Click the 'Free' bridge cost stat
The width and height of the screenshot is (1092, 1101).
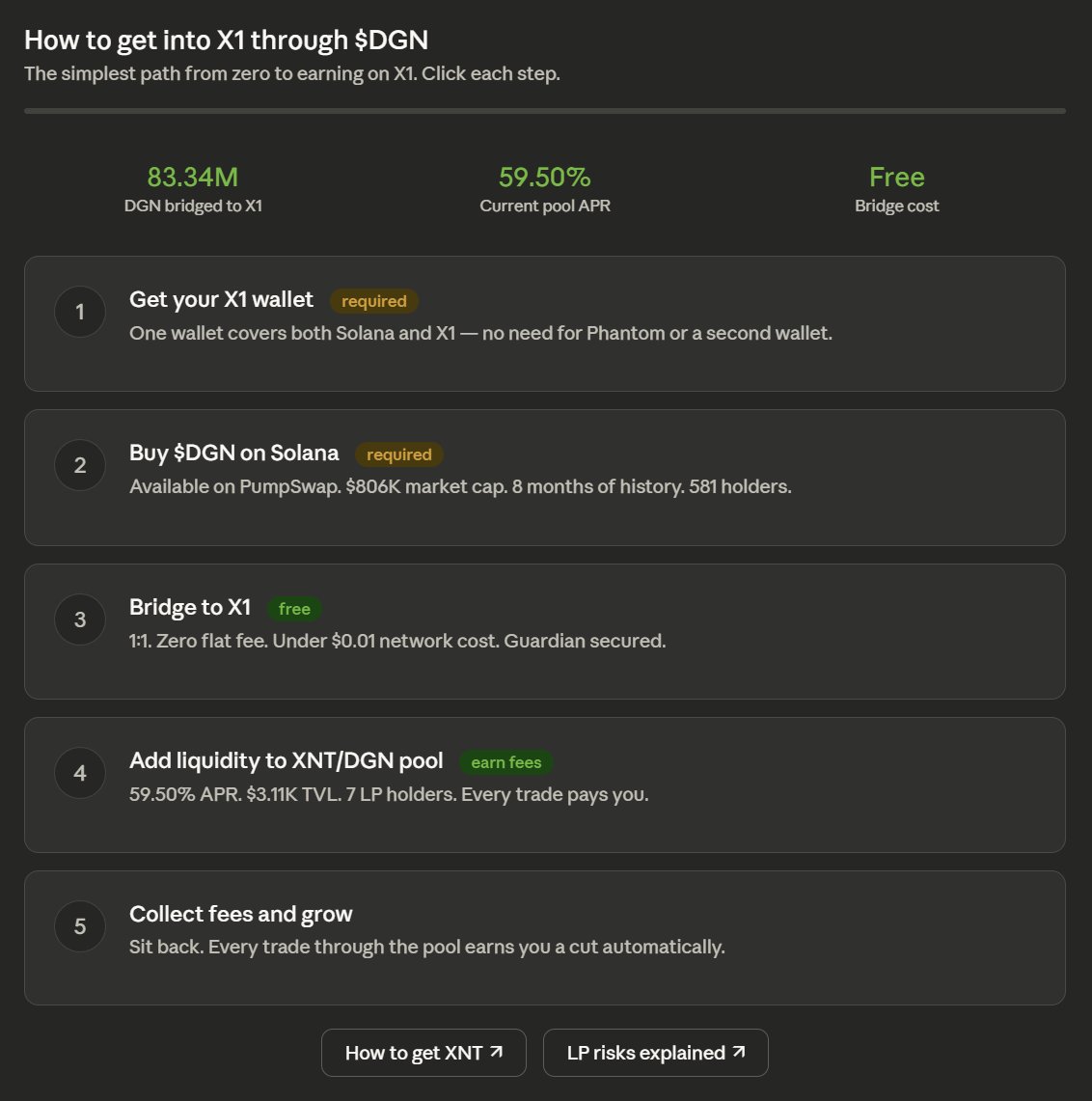click(x=897, y=177)
